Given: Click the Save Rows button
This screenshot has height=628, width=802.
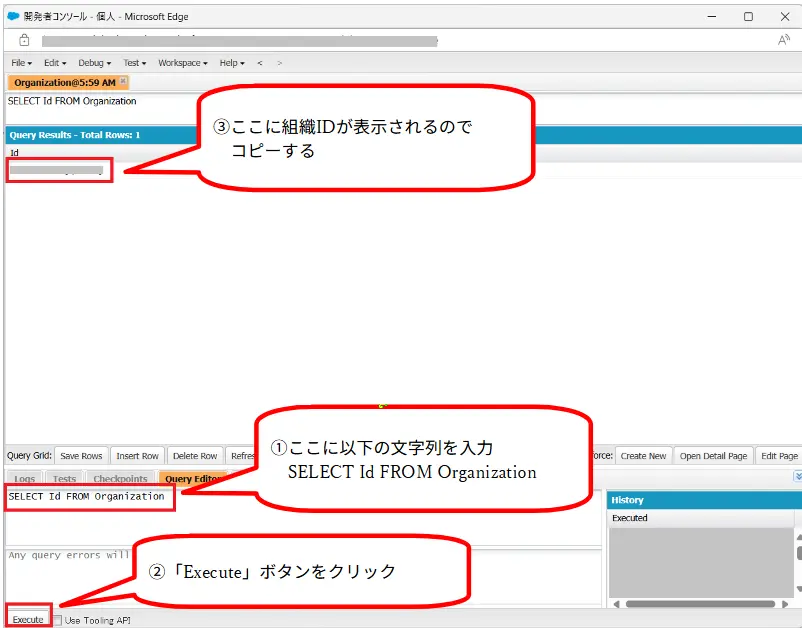Looking at the screenshot, I should [81, 456].
